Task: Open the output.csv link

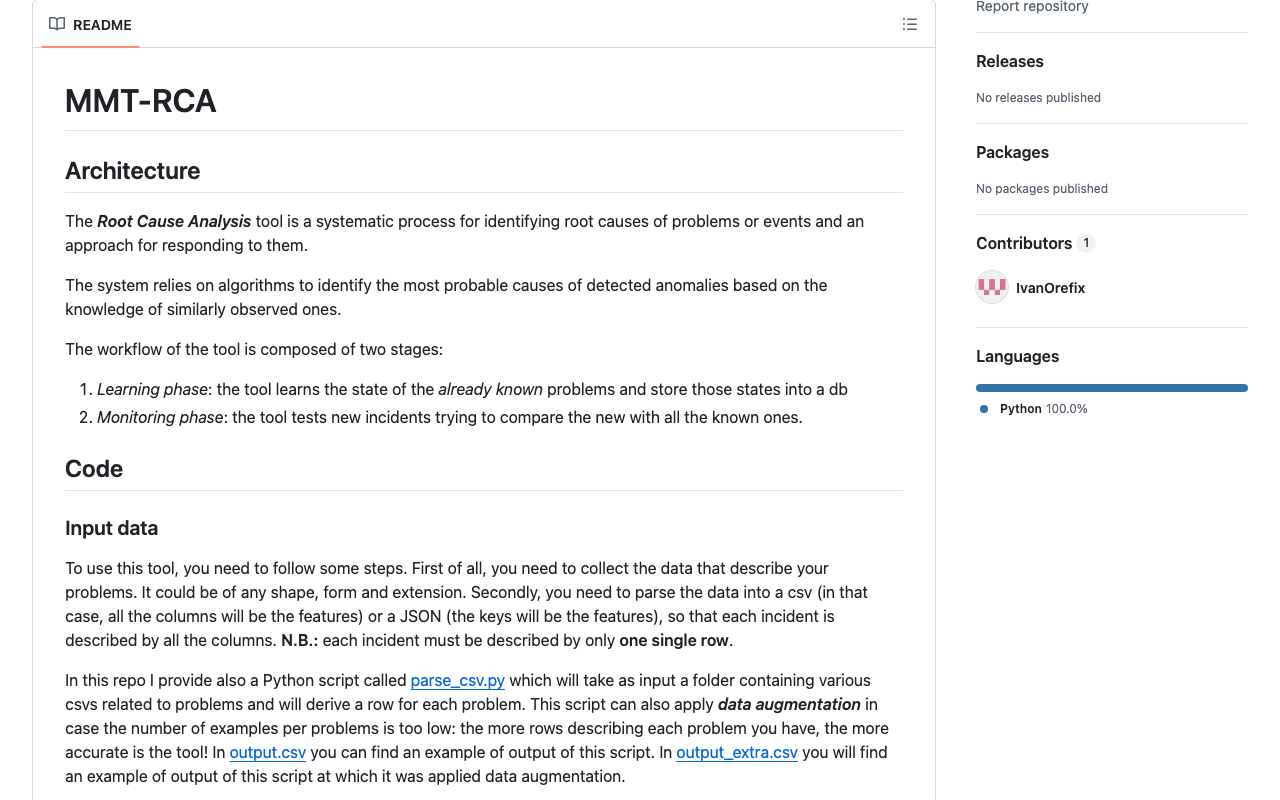Action: pos(268,752)
